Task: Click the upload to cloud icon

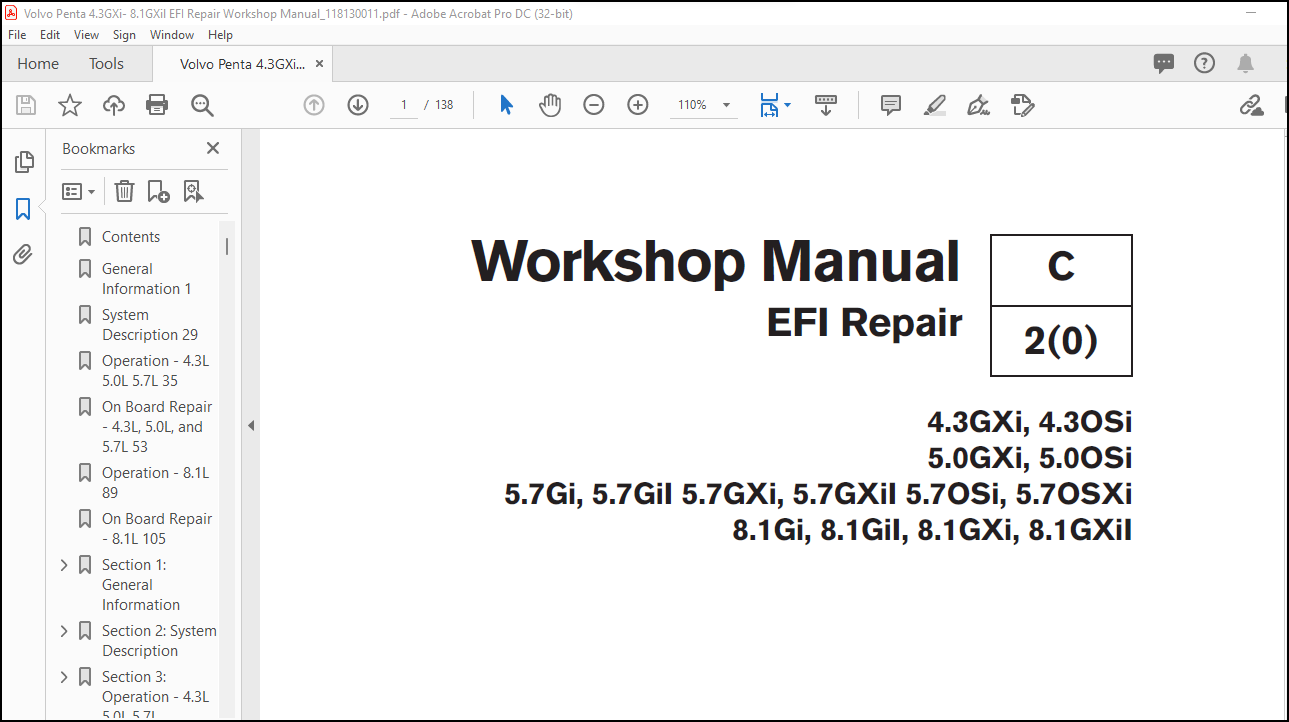Action: [114, 105]
